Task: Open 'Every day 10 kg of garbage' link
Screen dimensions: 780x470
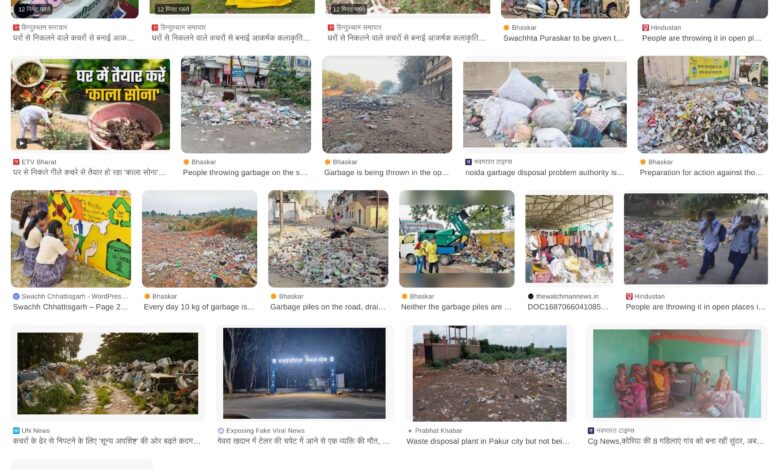Action: (199, 307)
